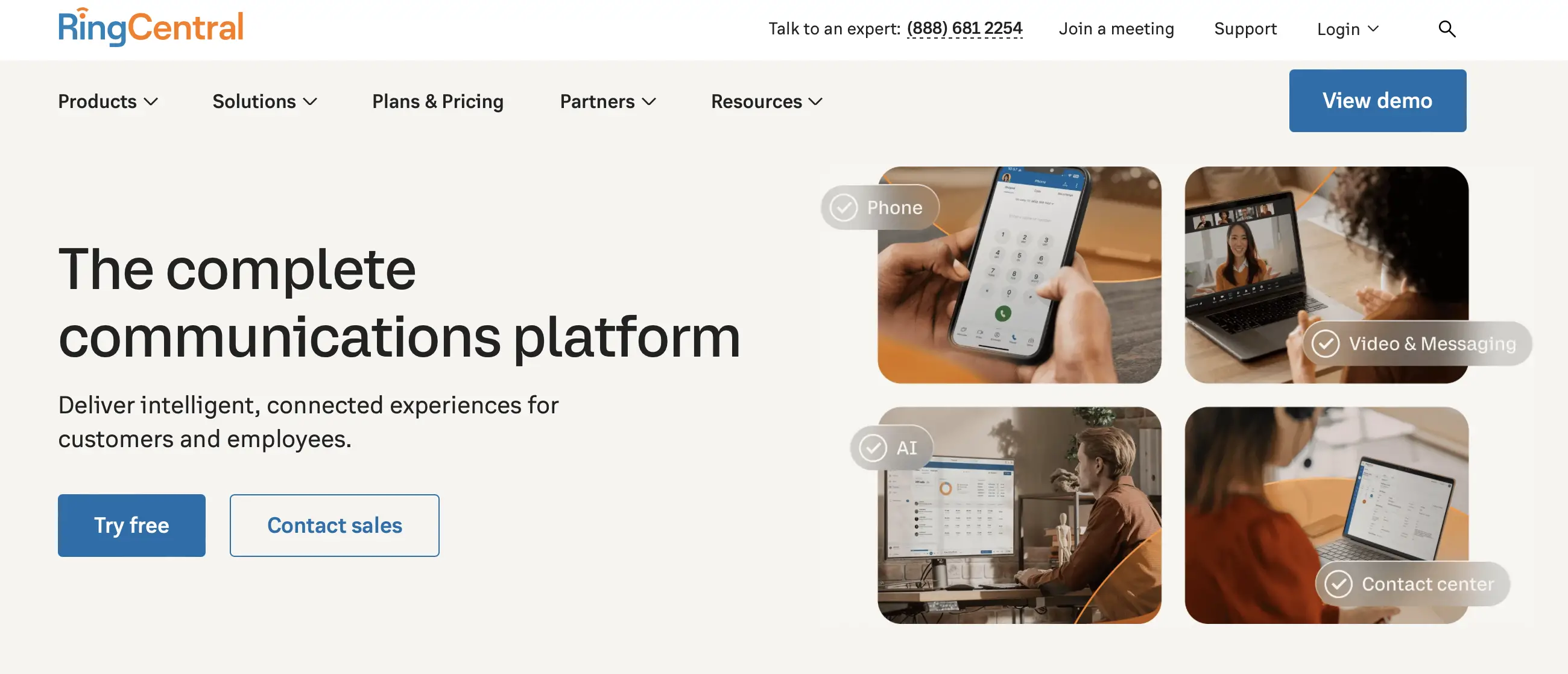1568x674 pixels.
Task: Click the View demo button
Action: click(1377, 100)
